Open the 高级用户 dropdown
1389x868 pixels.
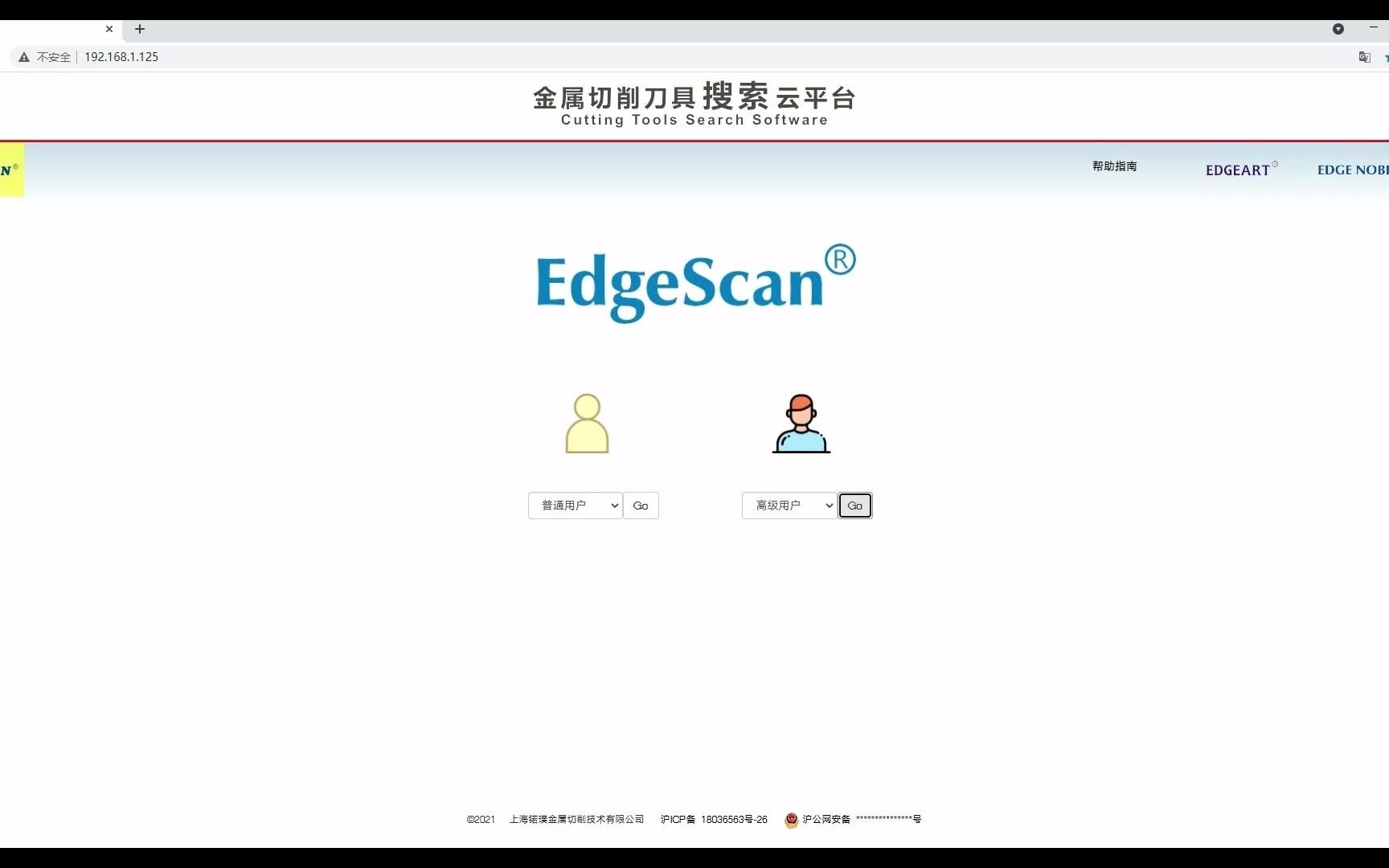click(x=789, y=506)
